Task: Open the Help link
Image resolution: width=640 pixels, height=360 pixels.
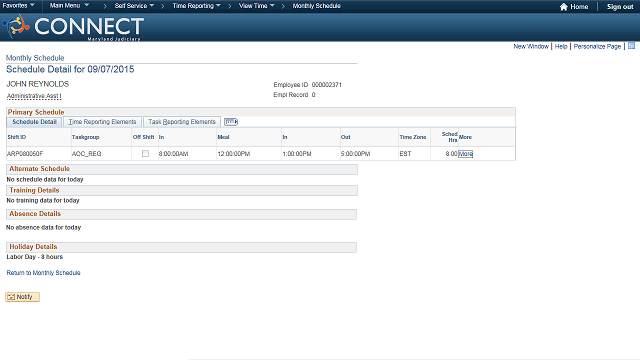Action: tap(561, 47)
